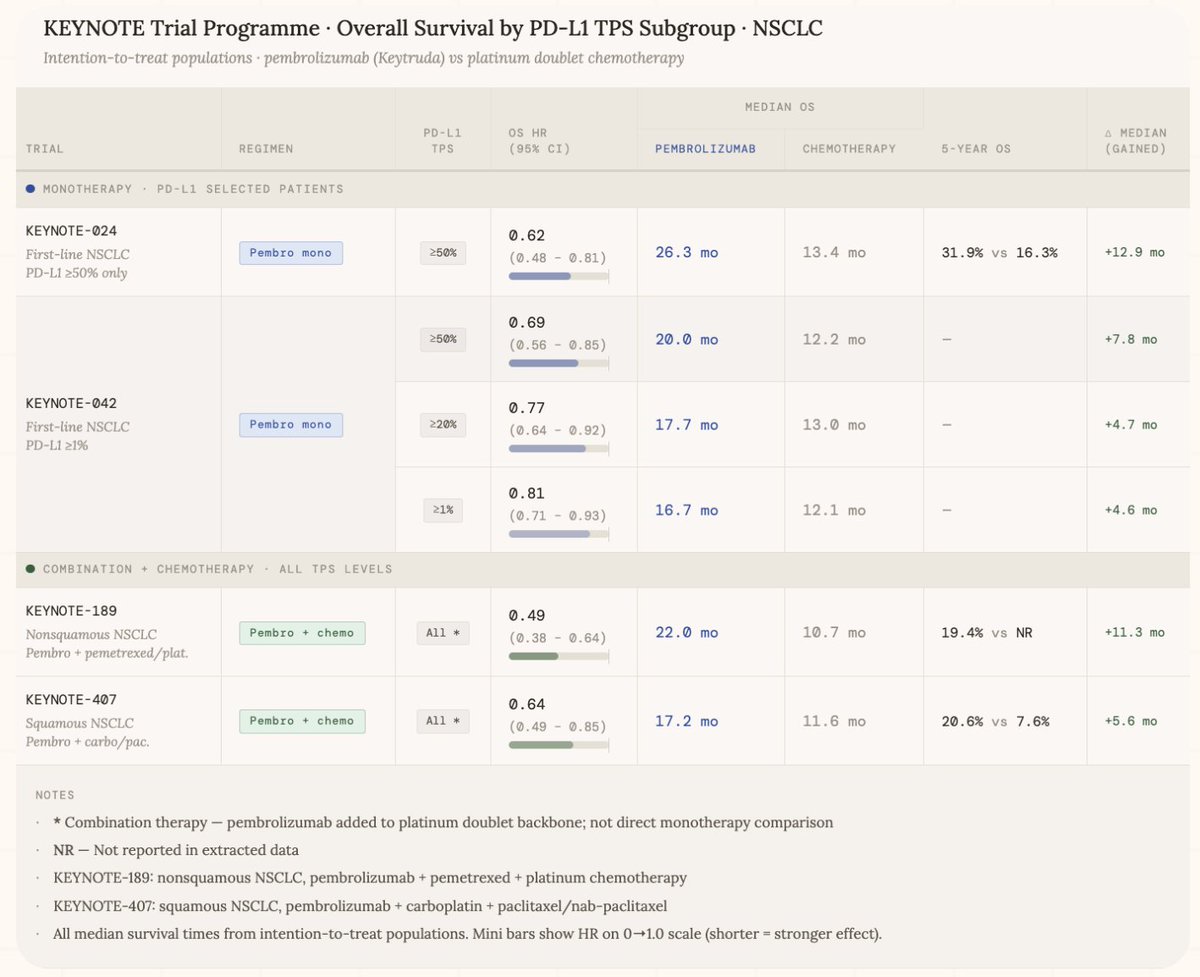Click the Pembro + chemo badge for KEYNOTE-189

point(302,633)
